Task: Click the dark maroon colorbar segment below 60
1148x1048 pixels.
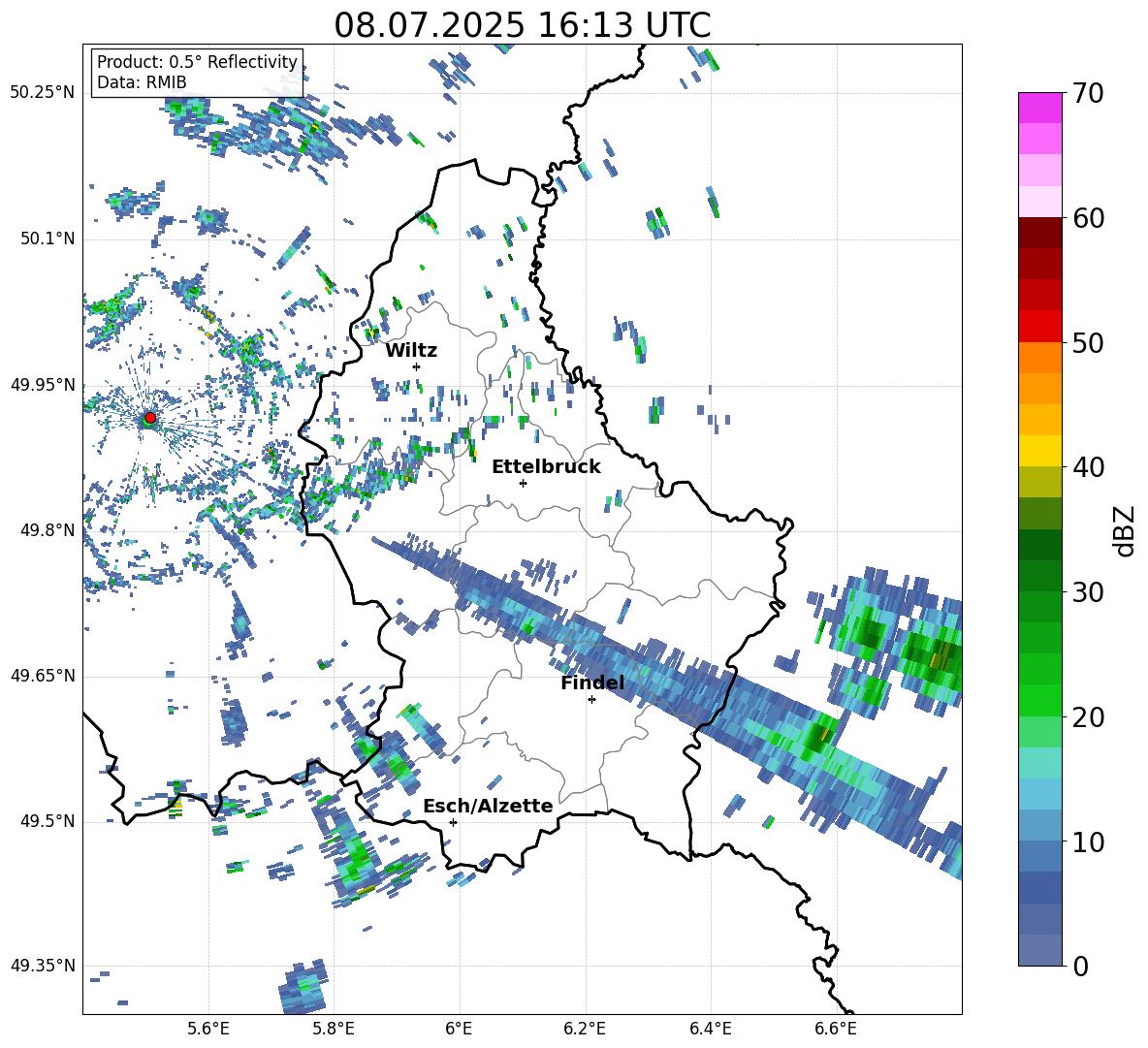Action: click(x=1039, y=233)
